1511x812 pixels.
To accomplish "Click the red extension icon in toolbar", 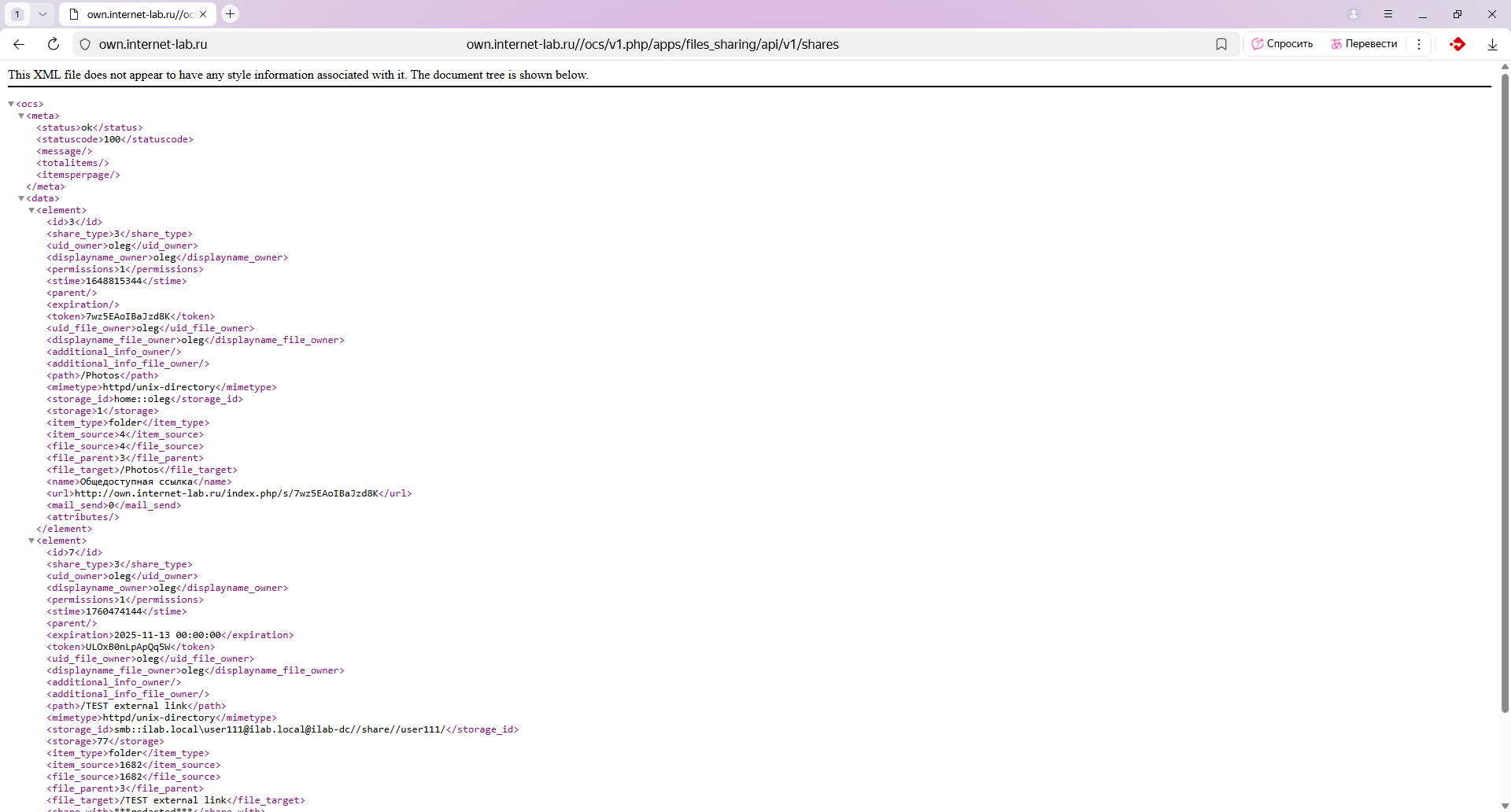I will pyautogui.click(x=1457, y=44).
